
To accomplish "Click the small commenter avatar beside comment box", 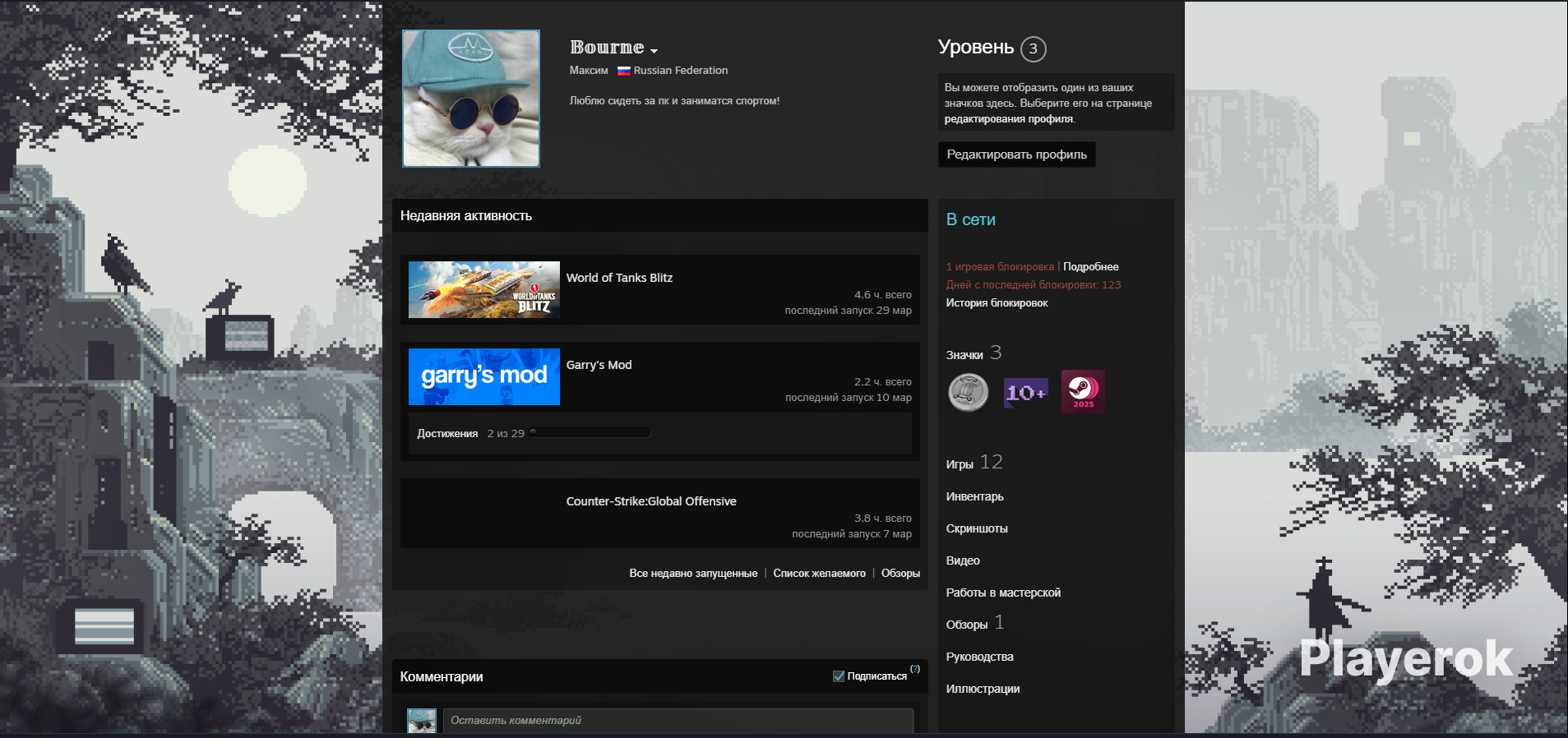I will 422,721.
